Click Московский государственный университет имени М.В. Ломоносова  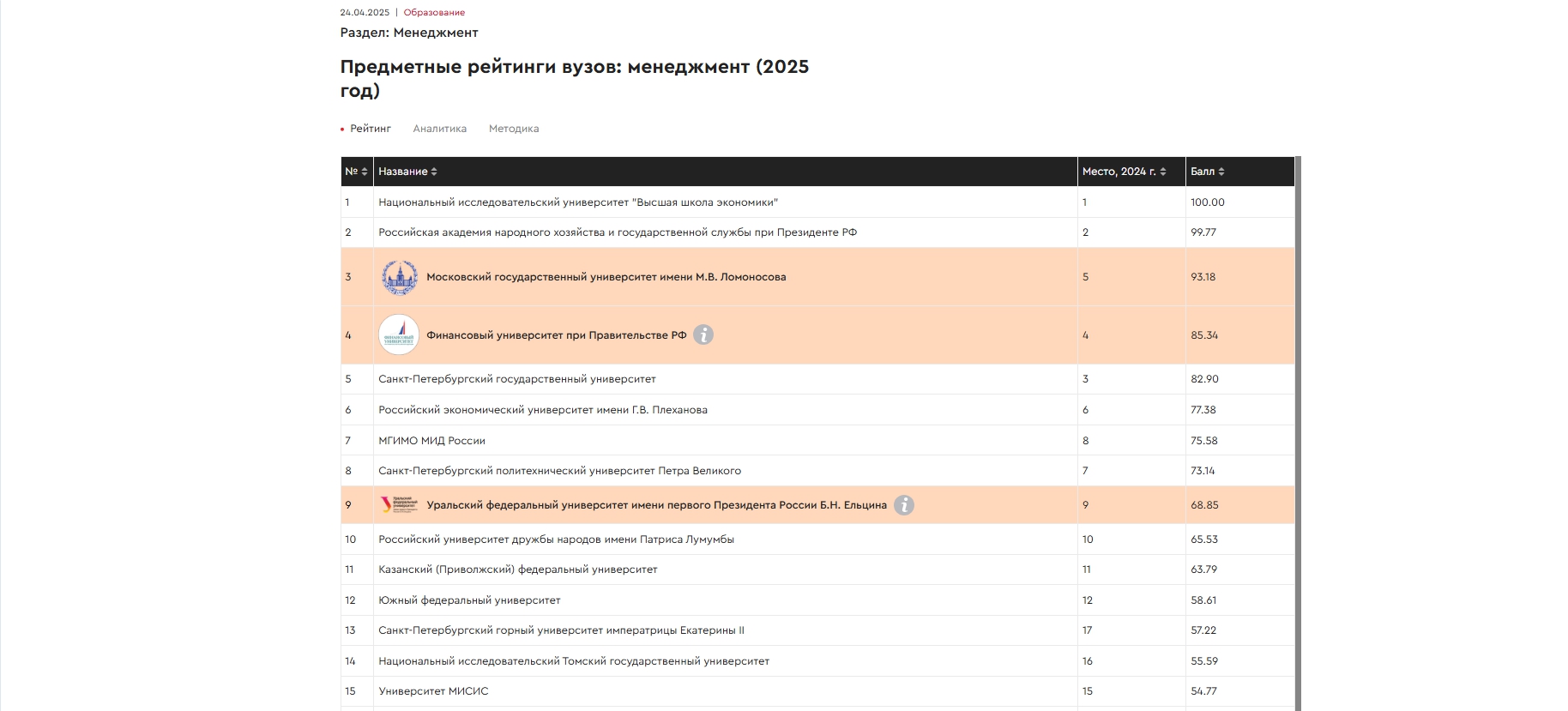606,277
